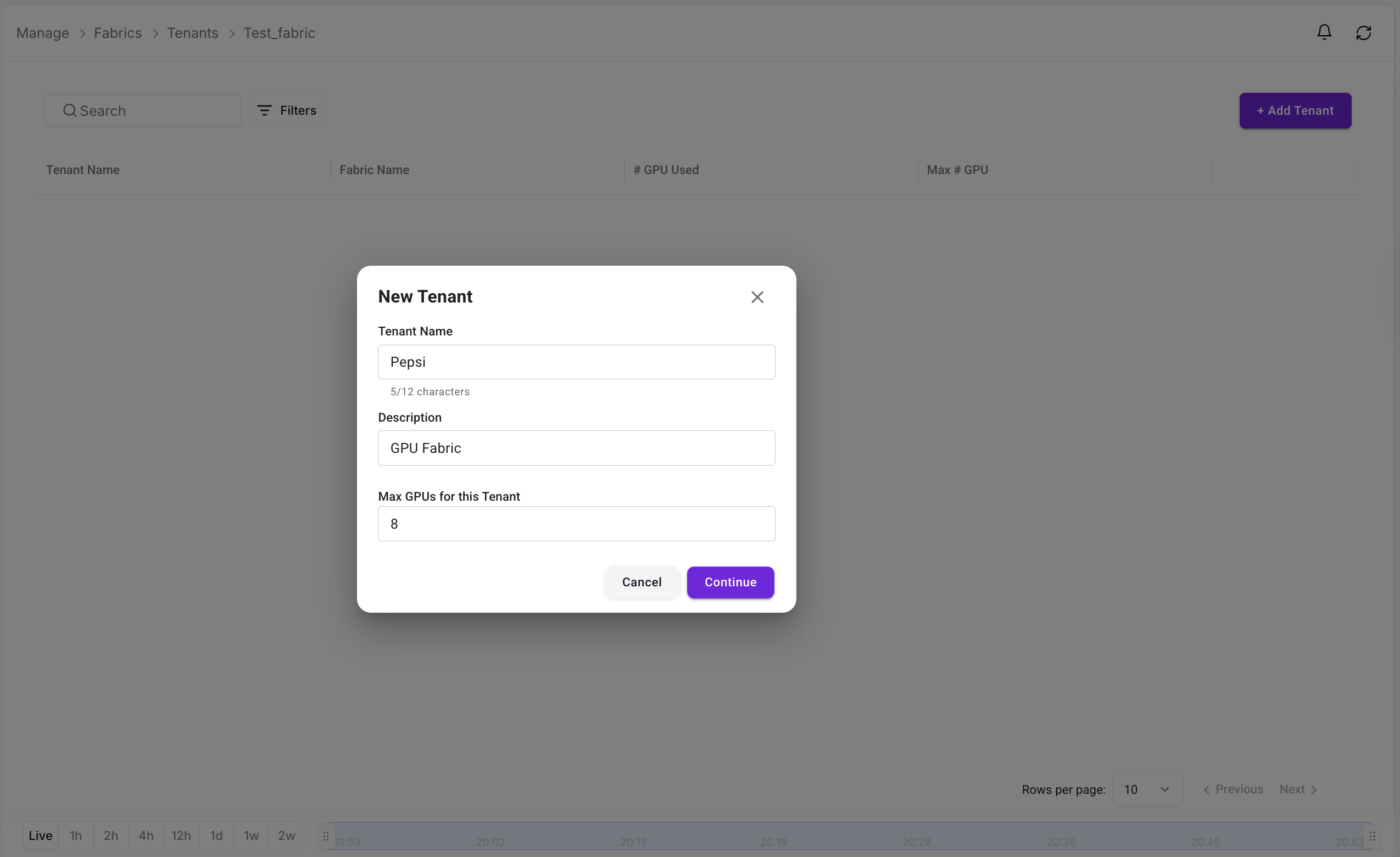
Task: Click the refresh icon
Action: click(x=1363, y=33)
